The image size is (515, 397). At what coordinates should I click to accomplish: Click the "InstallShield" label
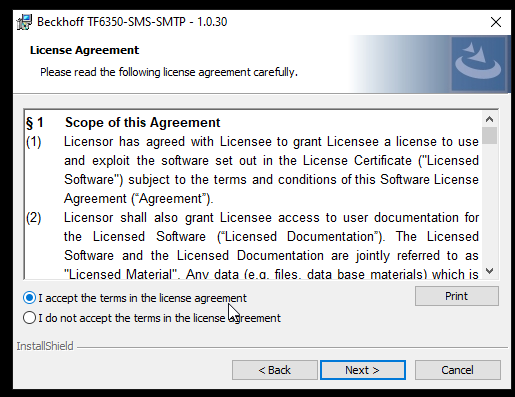coord(45,346)
